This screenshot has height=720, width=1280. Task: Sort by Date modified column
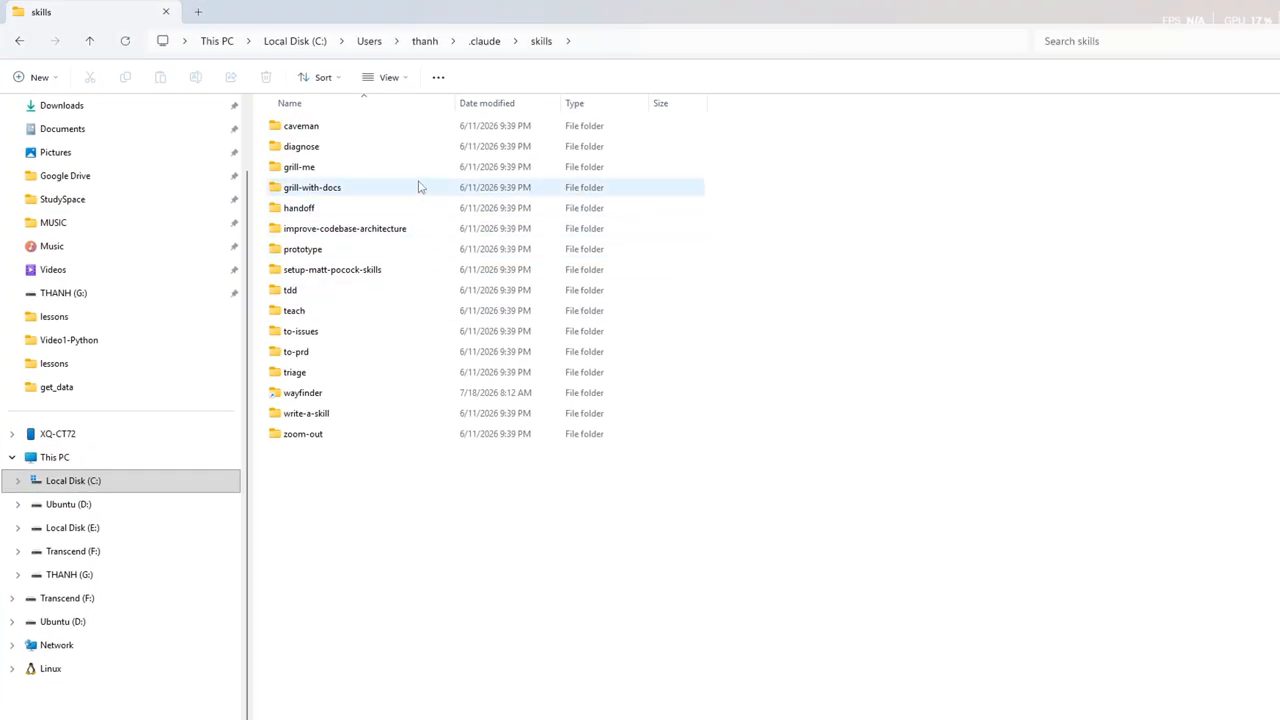pyautogui.click(x=508, y=103)
